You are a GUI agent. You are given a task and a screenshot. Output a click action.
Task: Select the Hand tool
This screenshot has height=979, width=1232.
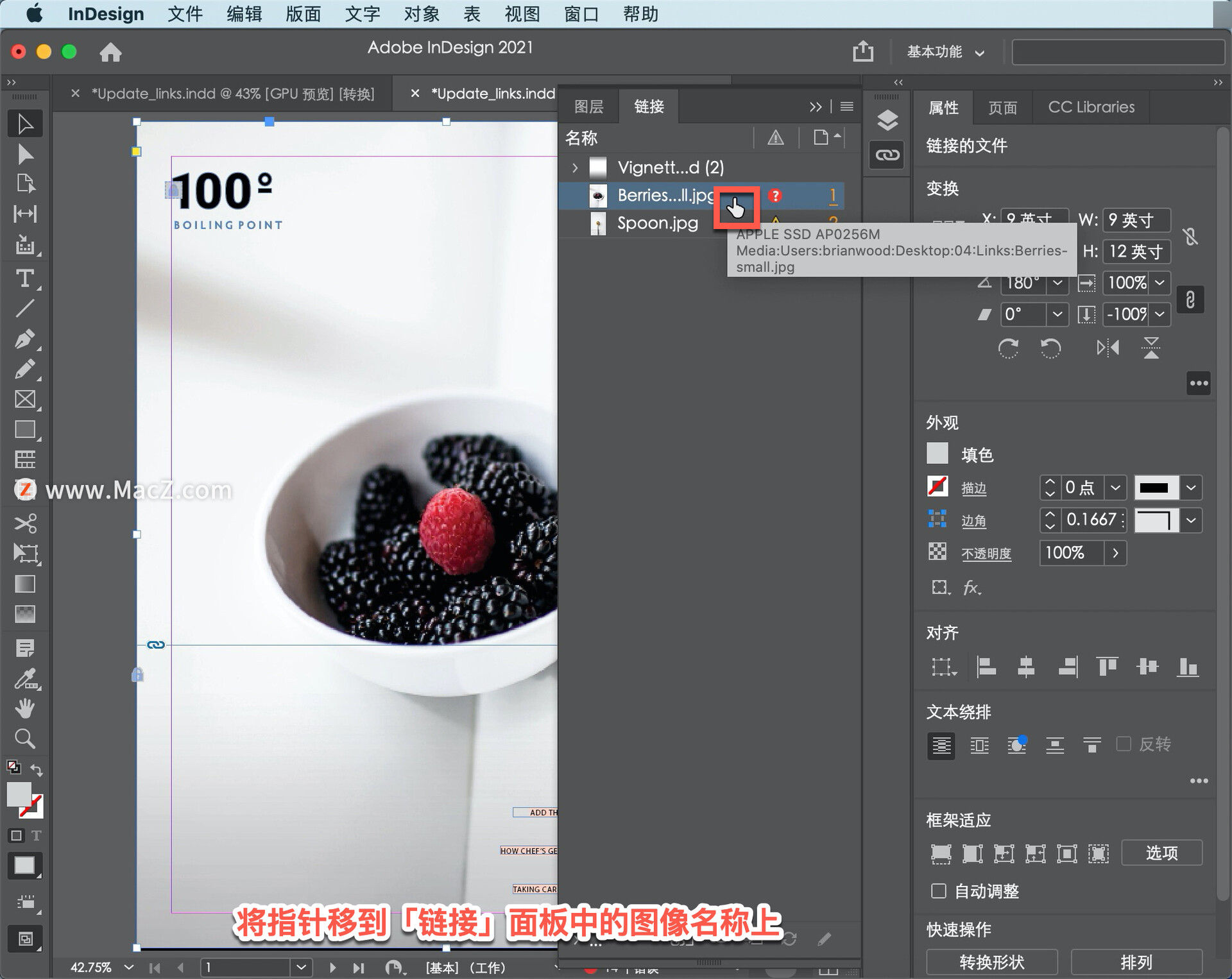coord(24,708)
